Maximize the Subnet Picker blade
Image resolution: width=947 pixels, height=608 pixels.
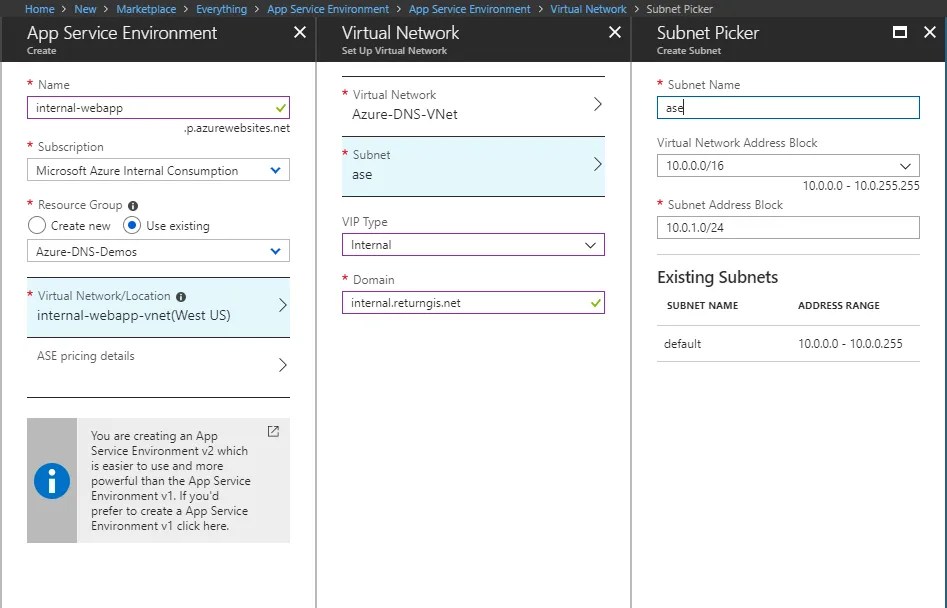click(x=900, y=33)
